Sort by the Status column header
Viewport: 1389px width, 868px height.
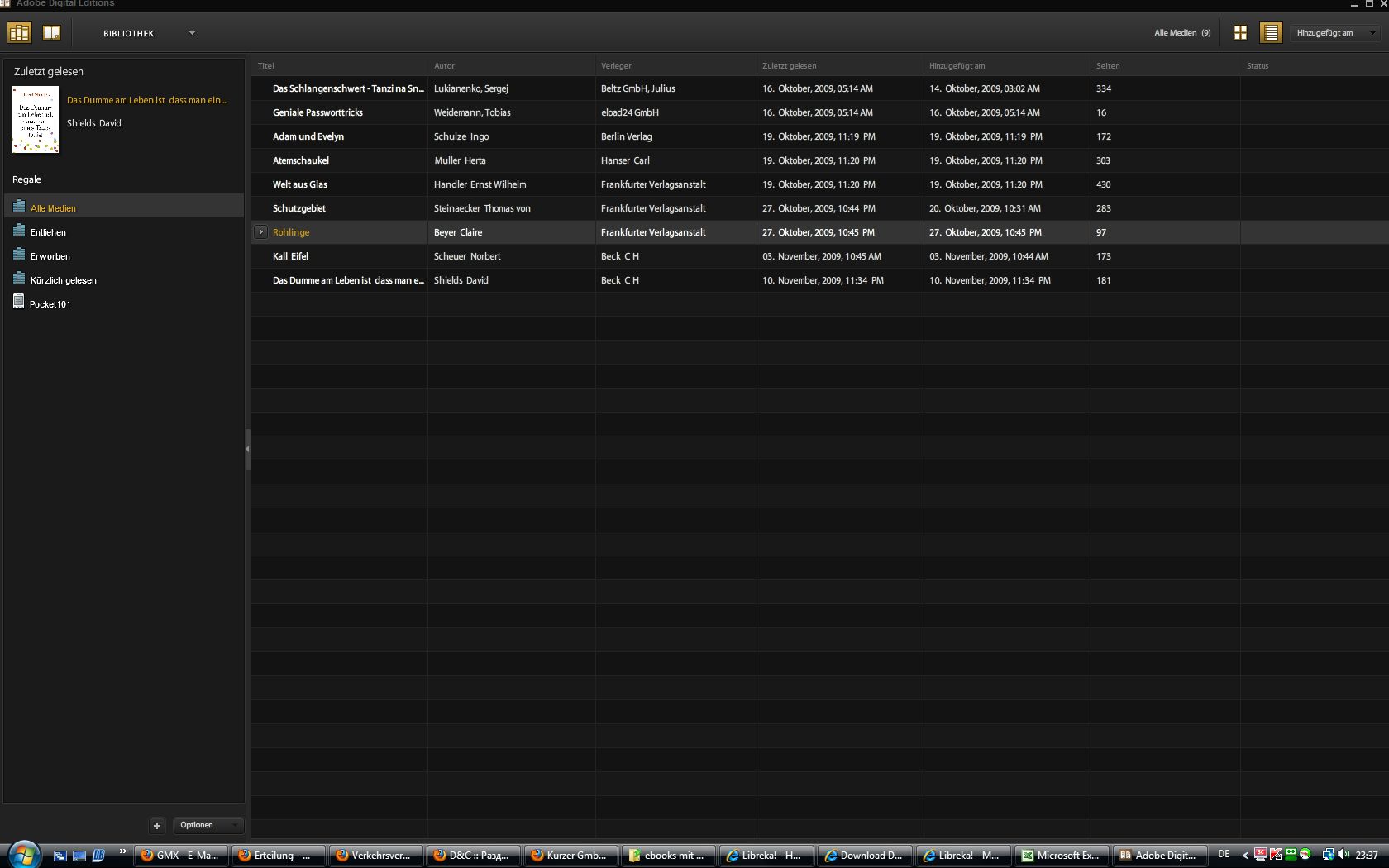tap(1315, 65)
